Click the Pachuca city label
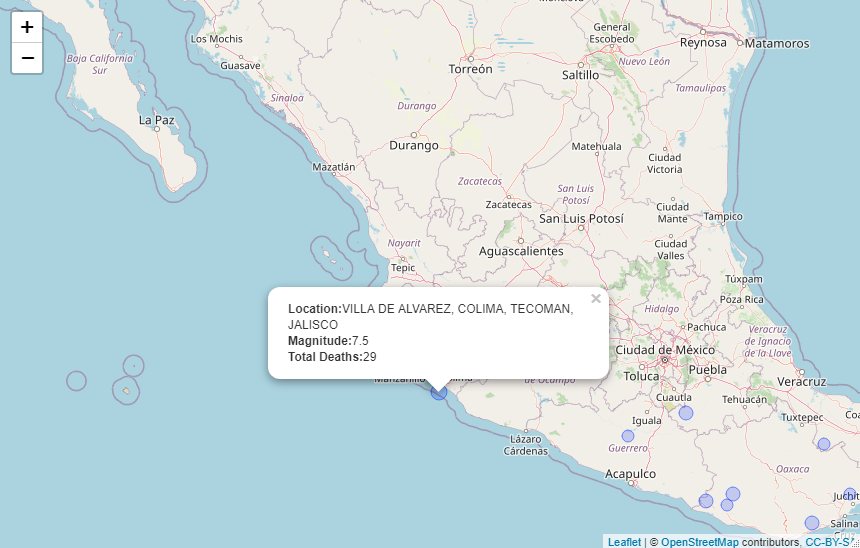Screen dimensions: 860x548 [x=706, y=327]
